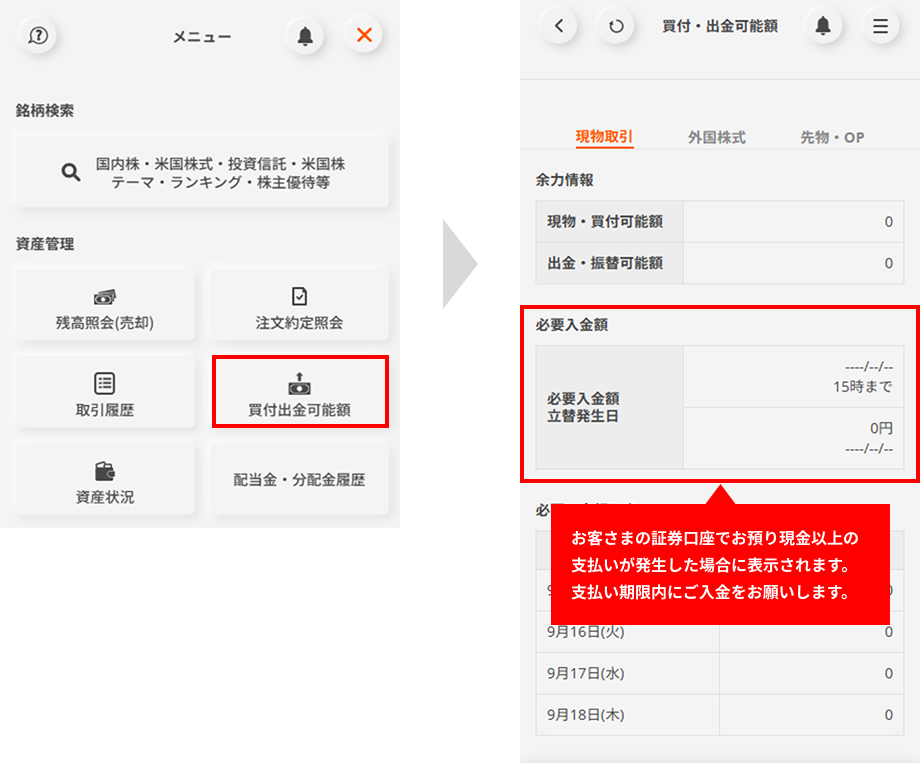This screenshot has width=920, height=763.
Task: Click the 銘柄検索 search box
Action: 202,172
